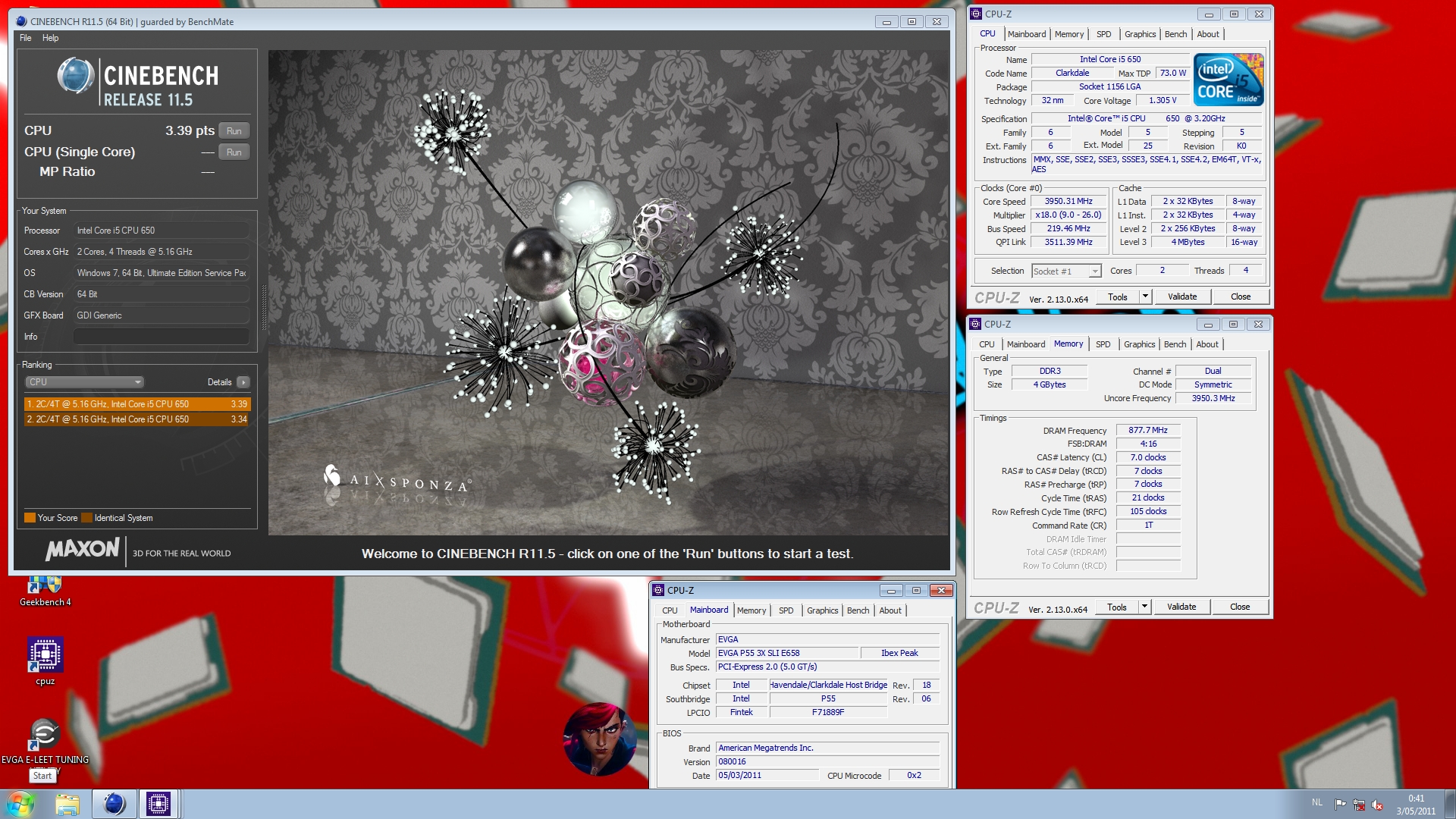Open the Ranking CPU dropdown

(84, 382)
